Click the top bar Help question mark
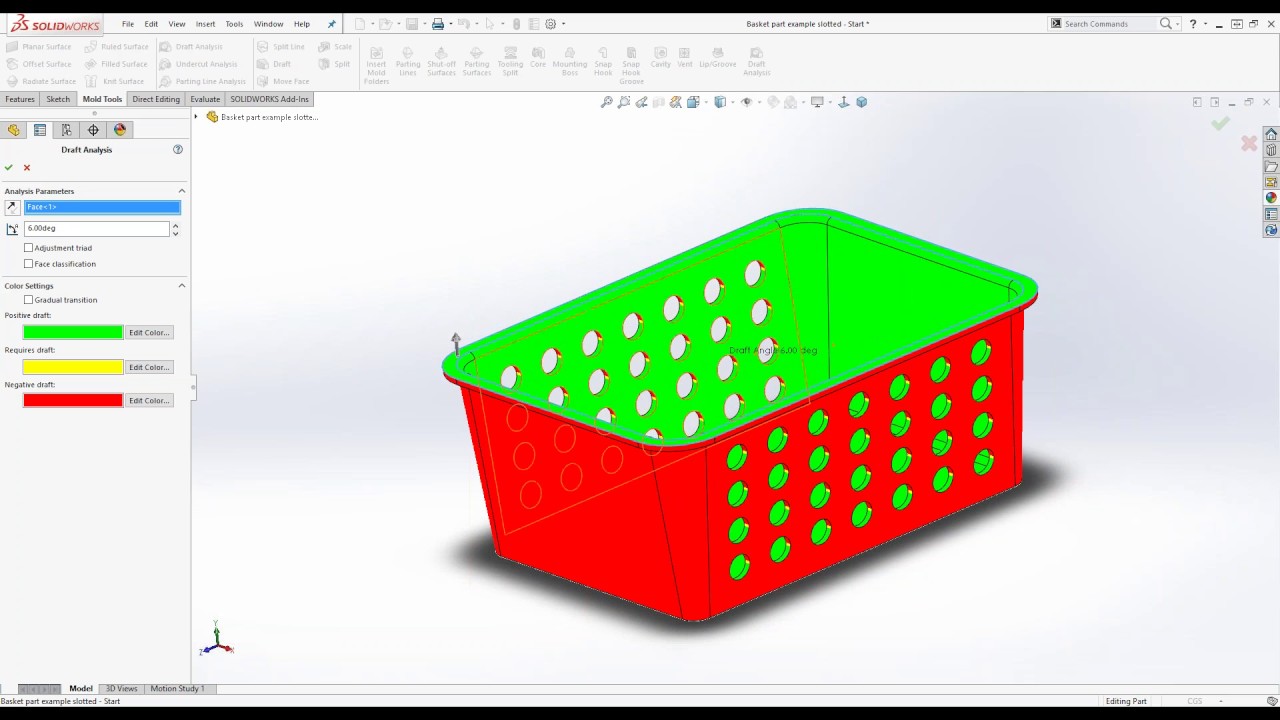The width and height of the screenshot is (1280, 720). point(1192,24)
